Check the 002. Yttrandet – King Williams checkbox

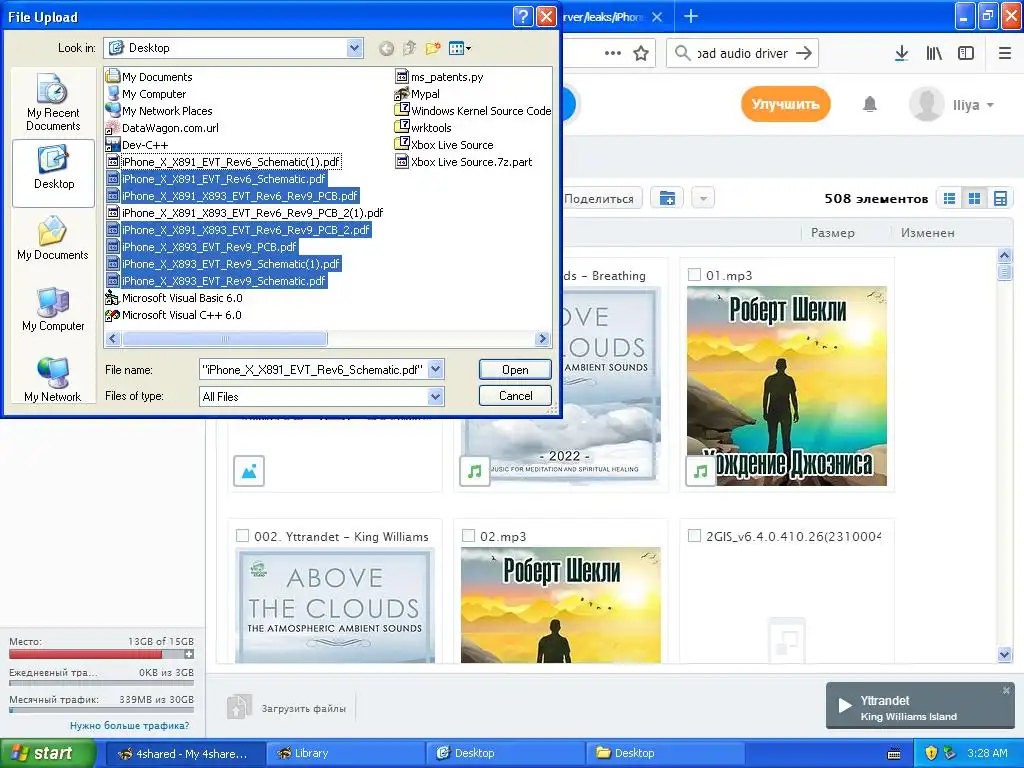(x=242, y=536)
